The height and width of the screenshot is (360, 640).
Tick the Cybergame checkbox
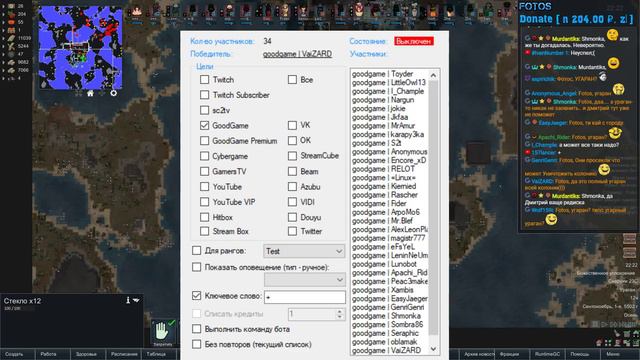coord(204,156)
